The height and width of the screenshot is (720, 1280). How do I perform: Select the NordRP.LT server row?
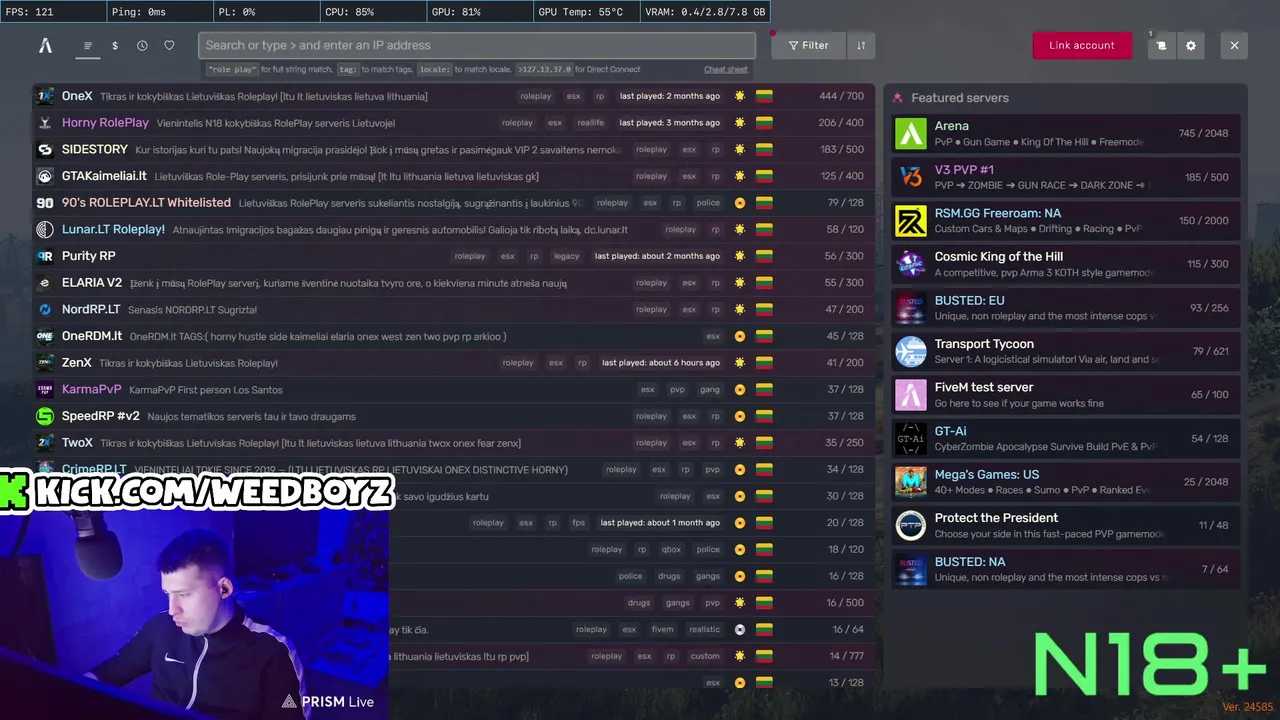(x=454, y=309)
